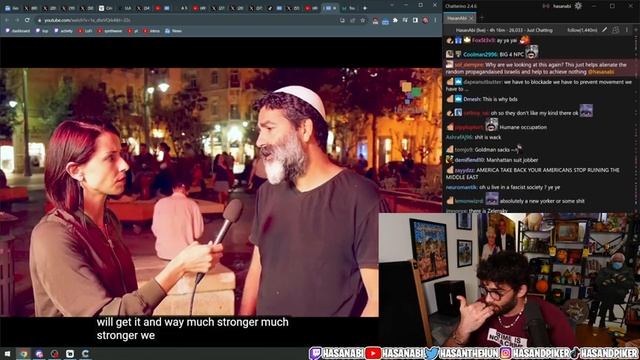
Task: Add a new split with the header plus
Action: [x=635, y=30]
